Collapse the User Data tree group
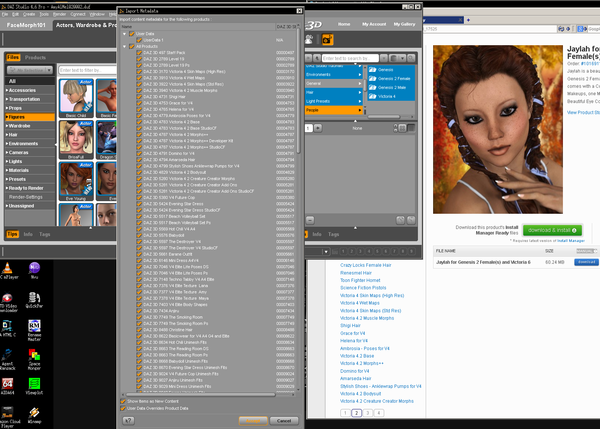The width and height of the screenshot is (600, 429). pyautogui.click(x=125, y=34)
